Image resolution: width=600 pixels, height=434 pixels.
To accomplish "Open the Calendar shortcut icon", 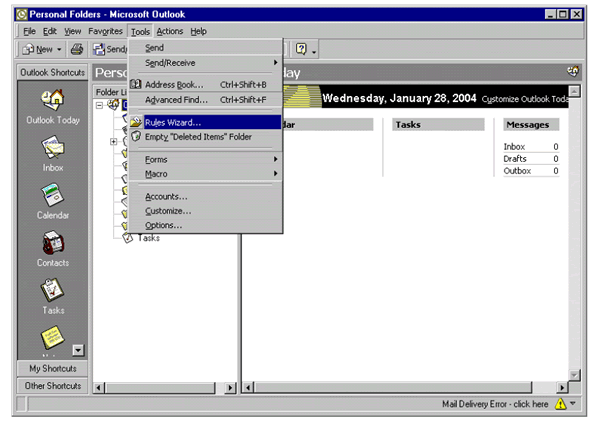I will [x=53, y=195].
